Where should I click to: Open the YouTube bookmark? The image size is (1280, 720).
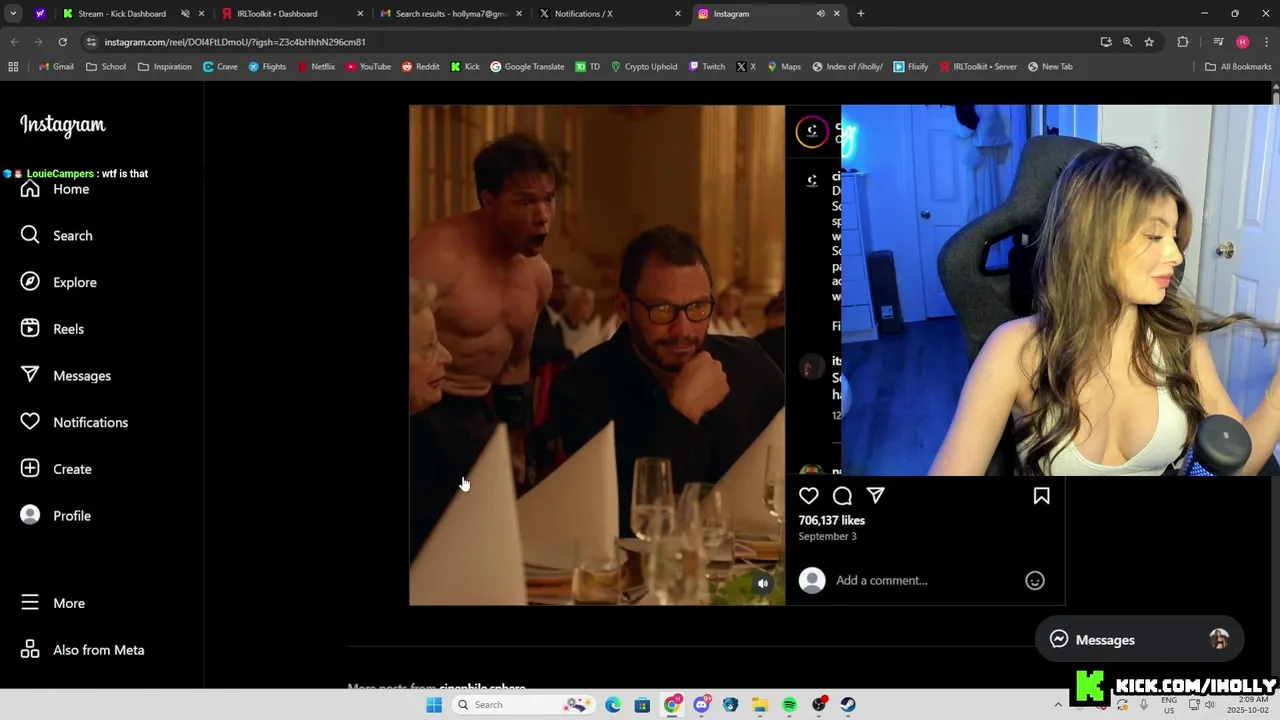(x=368, y=67)
